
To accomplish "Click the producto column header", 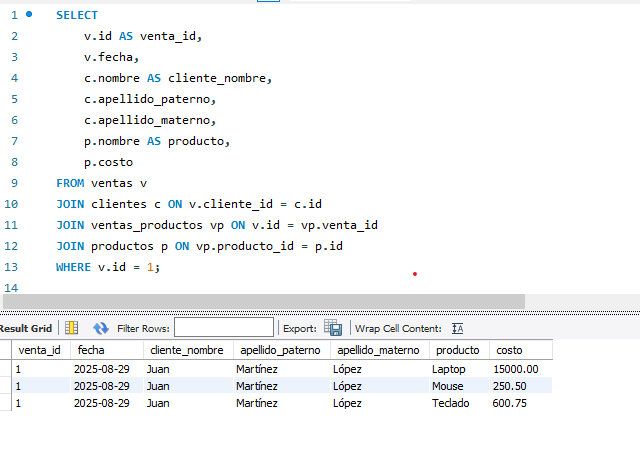I will point(459,350).
